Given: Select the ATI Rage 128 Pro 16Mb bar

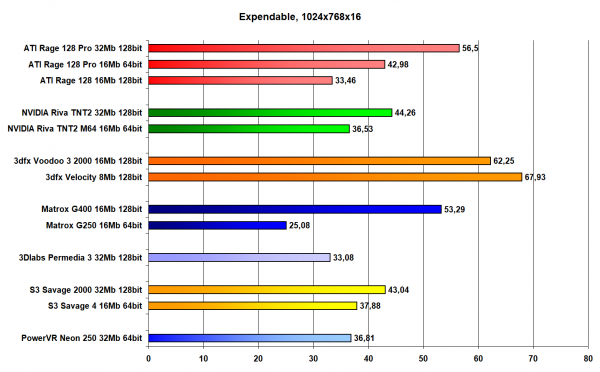Looking at the screenshot, I should 267,64.
